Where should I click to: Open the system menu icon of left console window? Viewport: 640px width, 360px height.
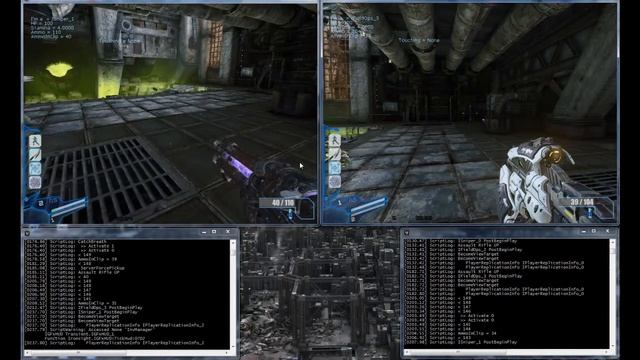coord(27,233)
